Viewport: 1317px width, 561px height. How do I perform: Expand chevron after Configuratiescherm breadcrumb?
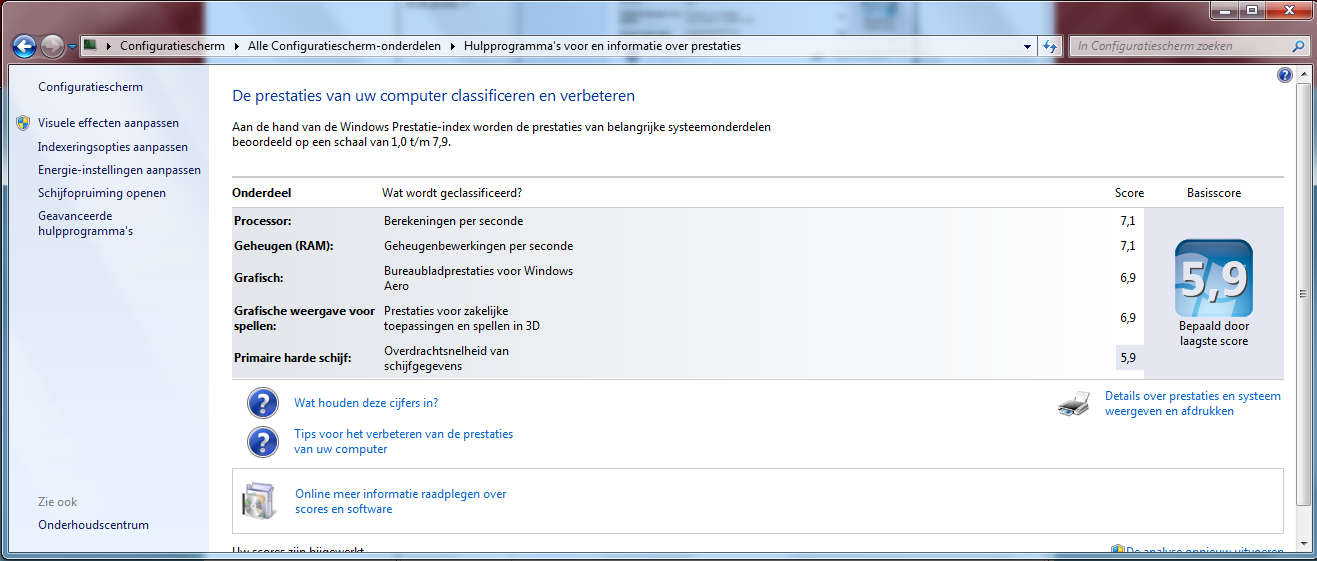click(x=236, y=46)
